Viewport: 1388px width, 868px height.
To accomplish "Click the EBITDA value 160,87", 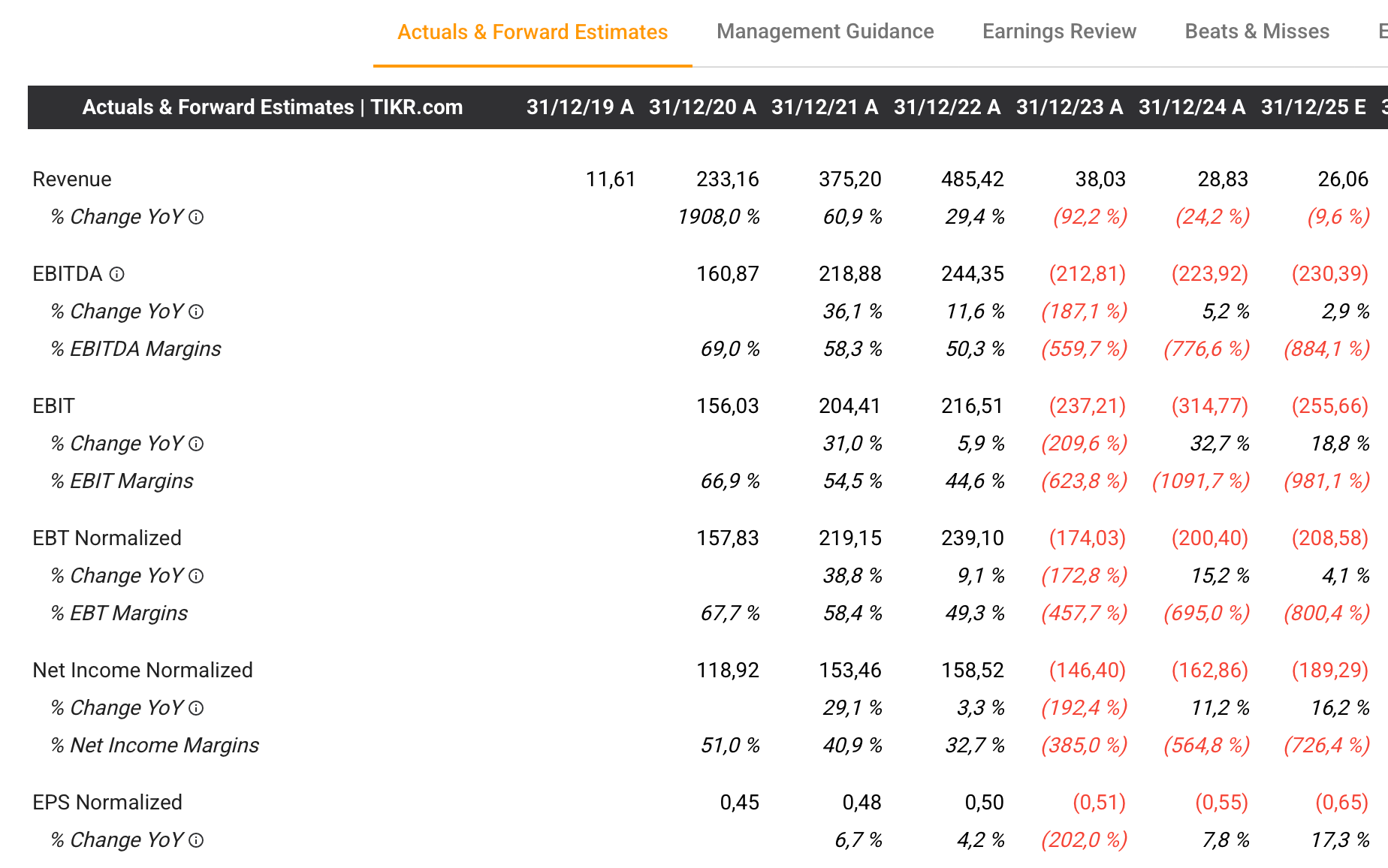I will coord(728,274).
